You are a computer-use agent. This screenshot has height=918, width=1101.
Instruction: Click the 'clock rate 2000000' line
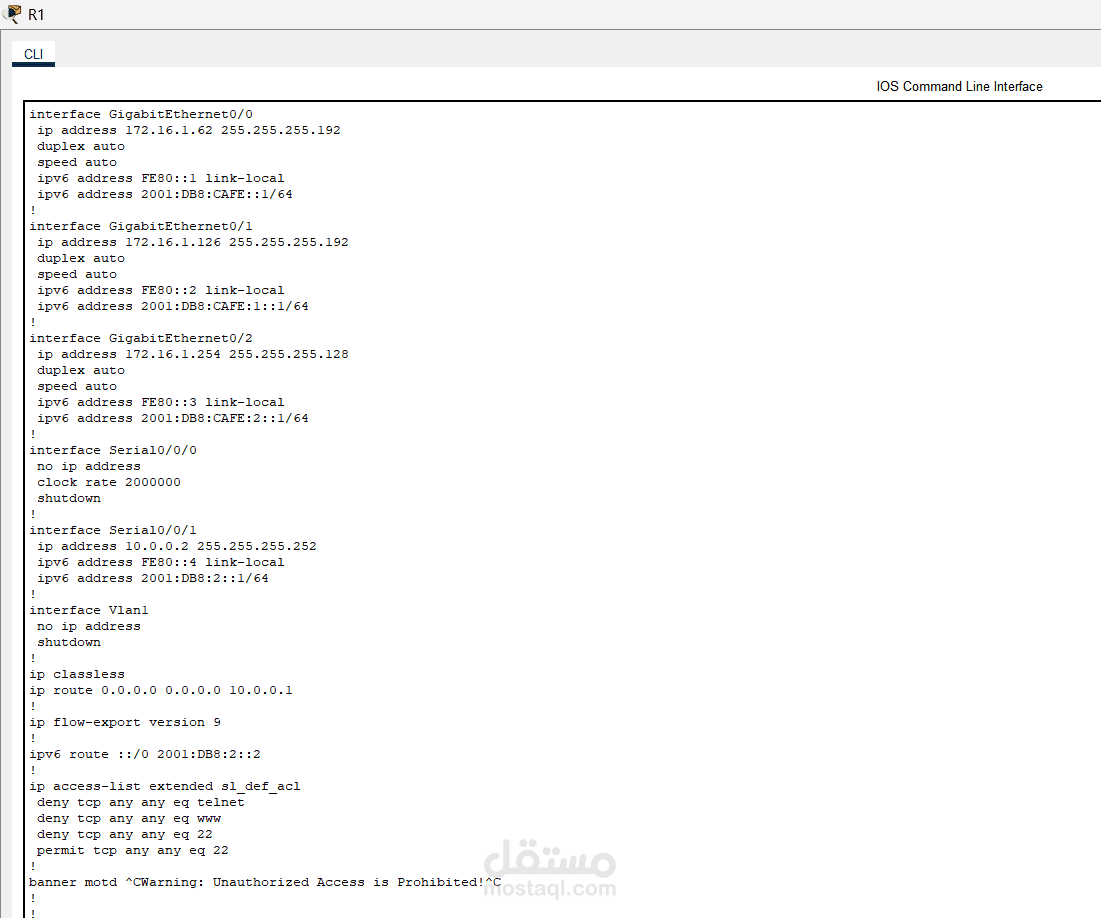coord(109,483)
